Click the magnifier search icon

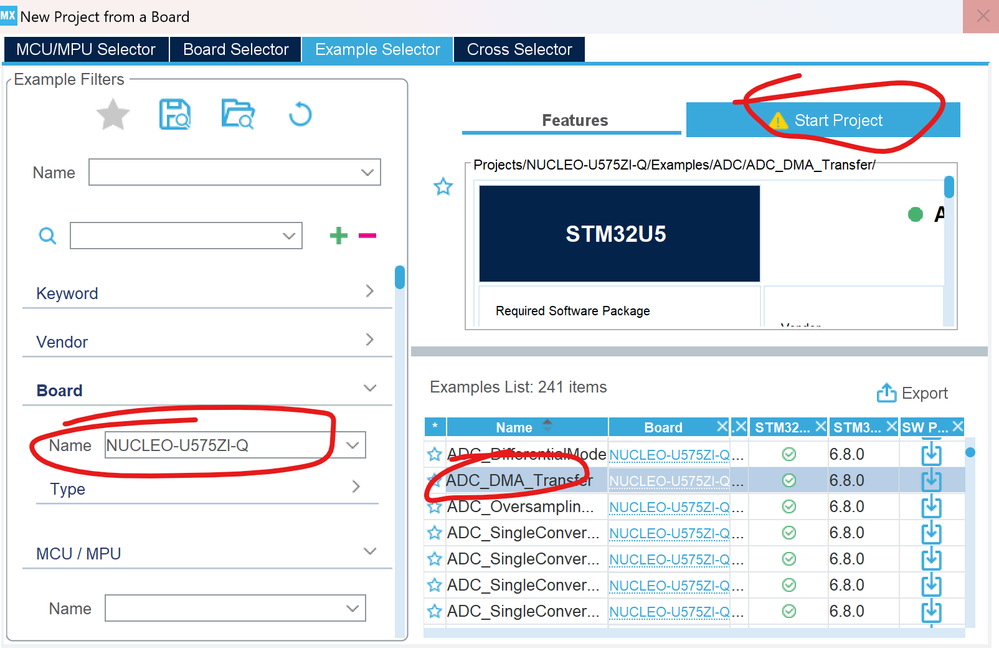(x=47, y=236)
